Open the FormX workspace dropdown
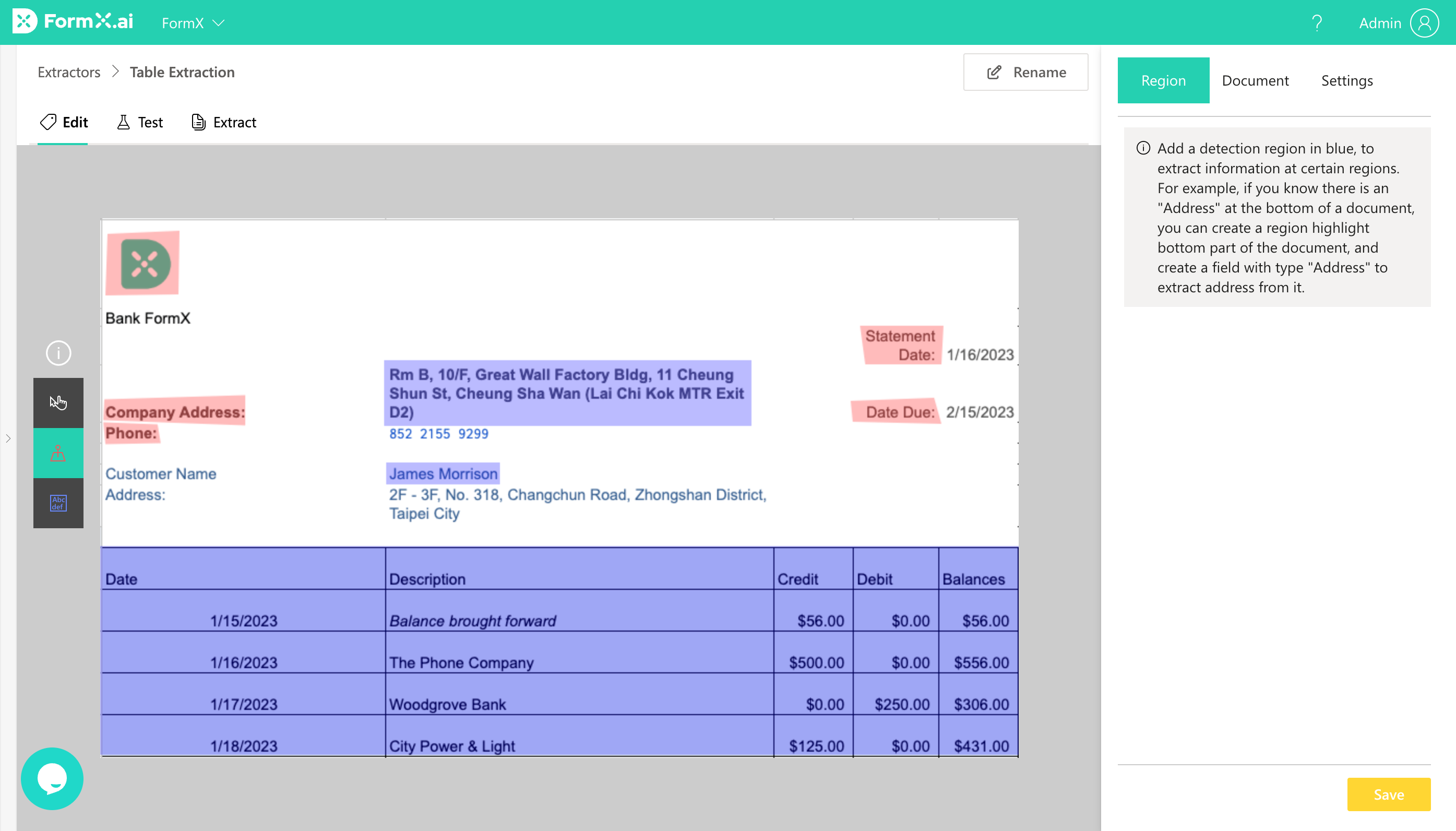The image size is (1456, 831). pyautogui.click(x=192, y=23)
